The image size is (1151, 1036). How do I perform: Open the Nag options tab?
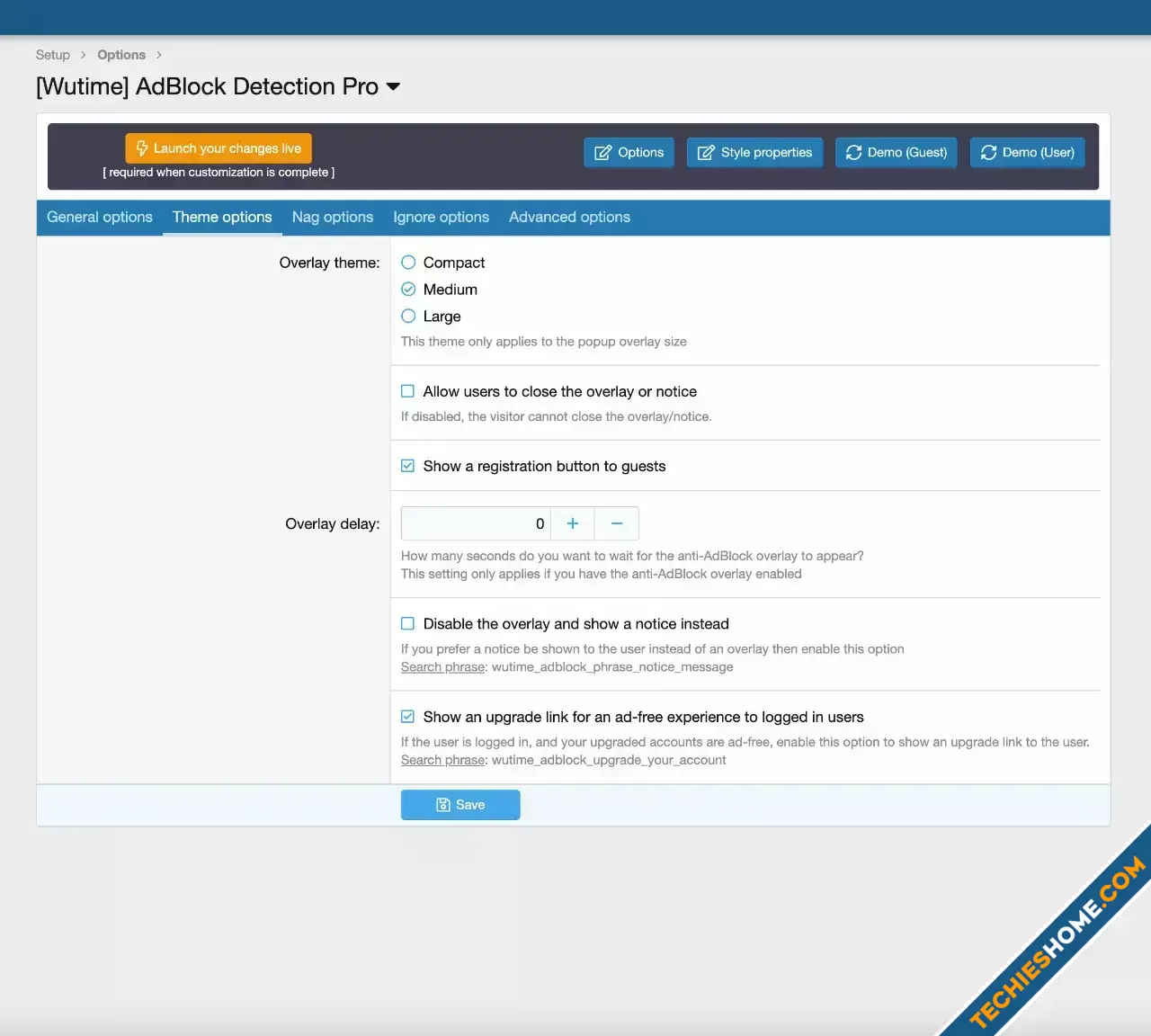333,218
